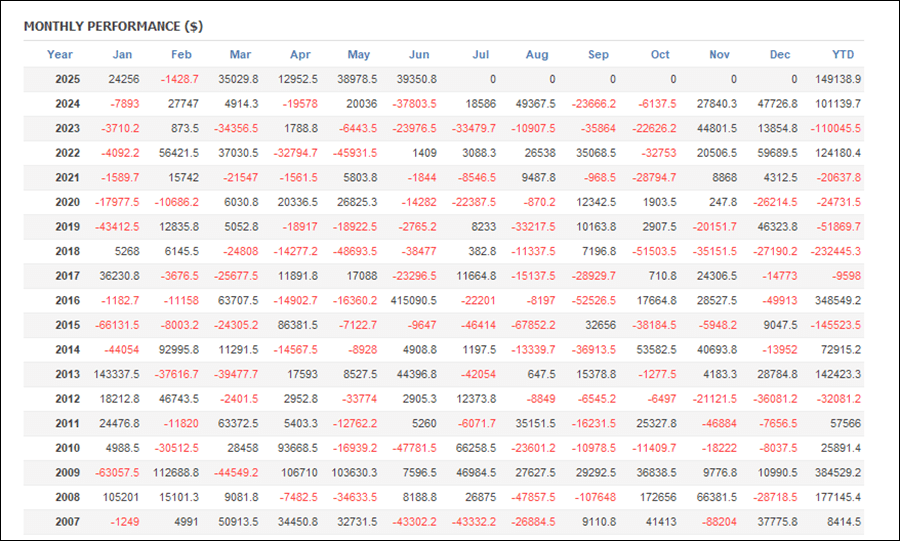The image size is (900, 541).
Task: Click the 2023 YTD value -110045.5
Action: click(836, 129)
